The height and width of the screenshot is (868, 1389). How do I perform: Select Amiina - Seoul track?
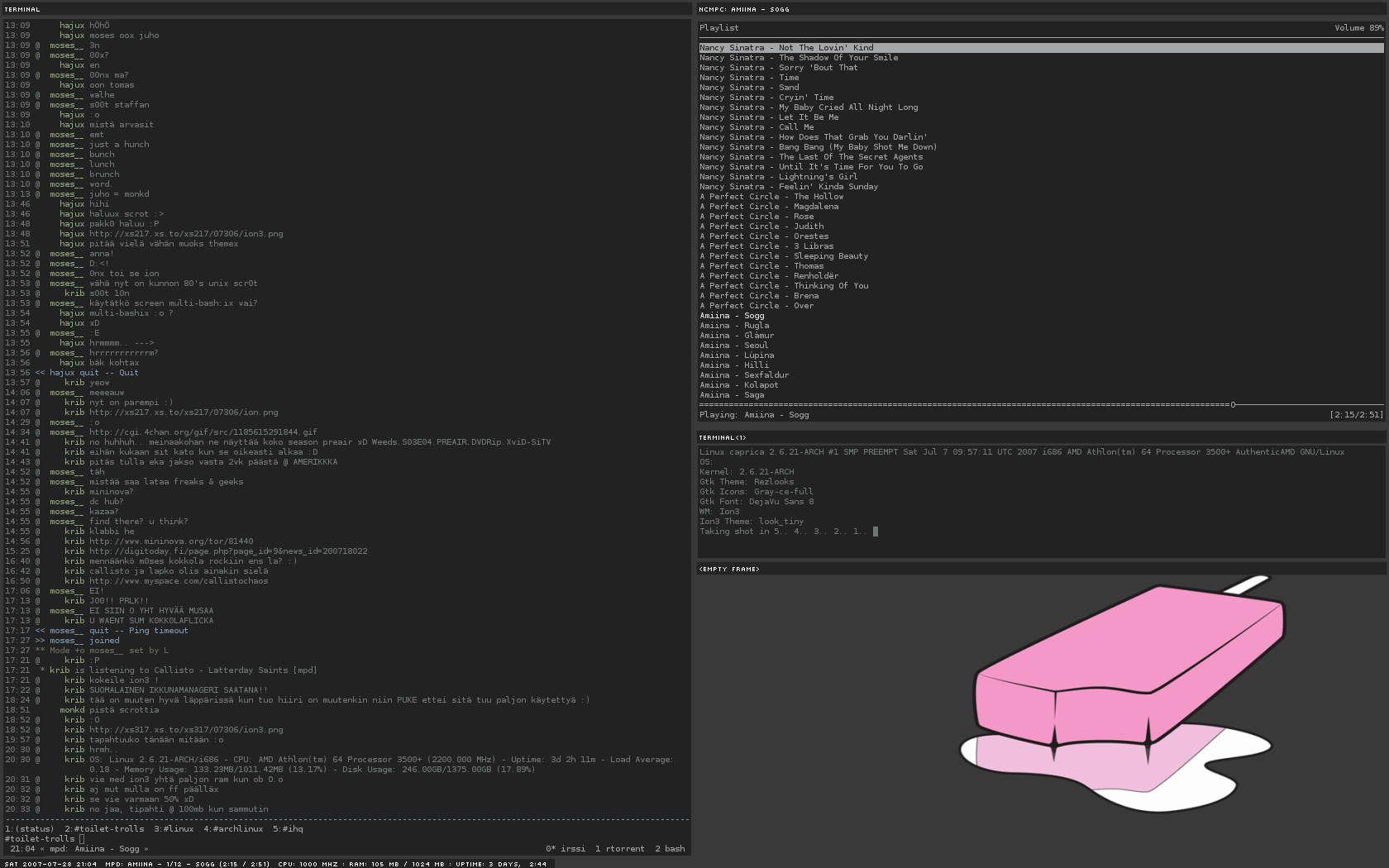734,346
